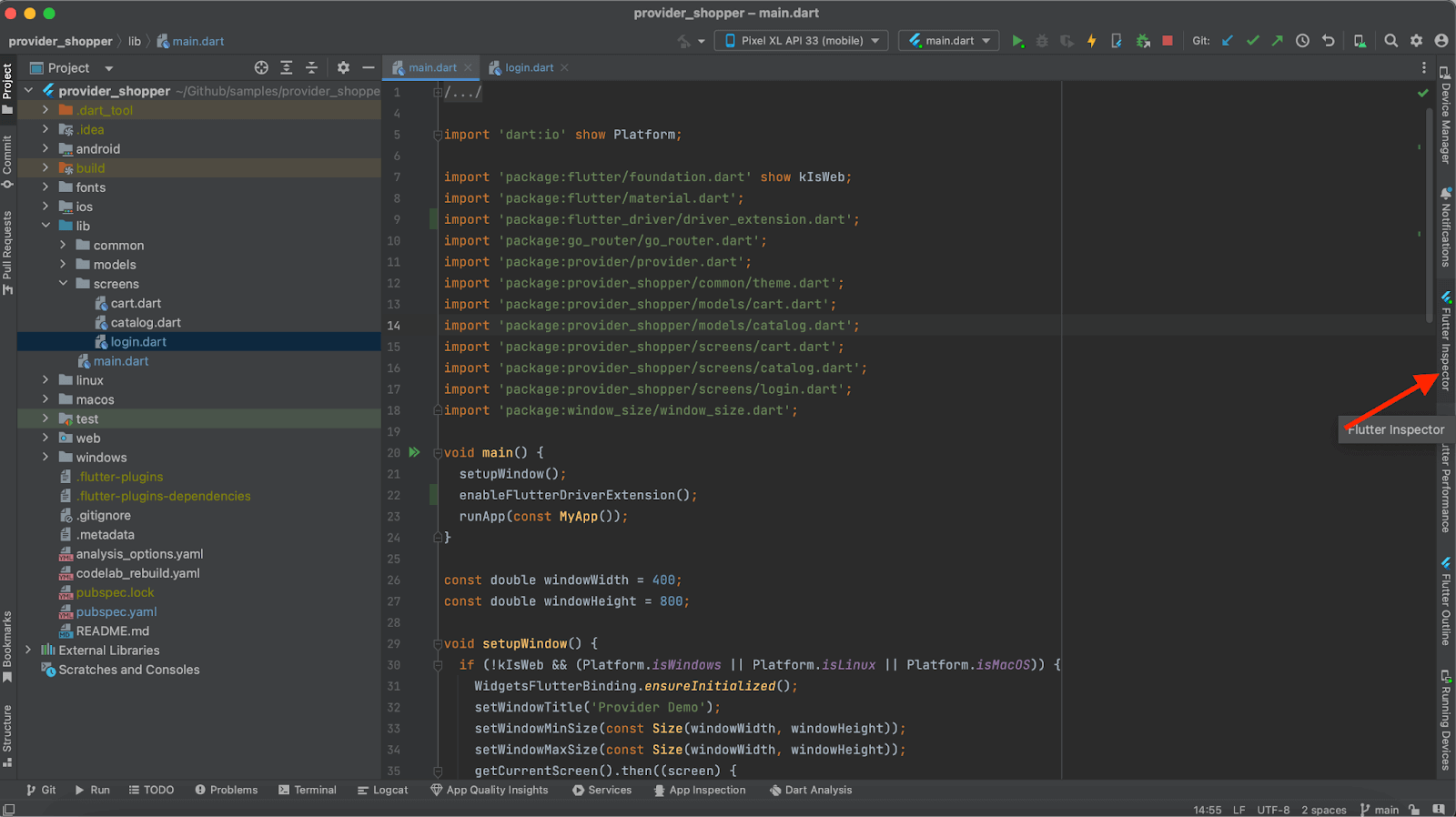Select pubspec.yaml in the project tree
This screenshot has width=1456, height=817.
click(x=116, y=611)
